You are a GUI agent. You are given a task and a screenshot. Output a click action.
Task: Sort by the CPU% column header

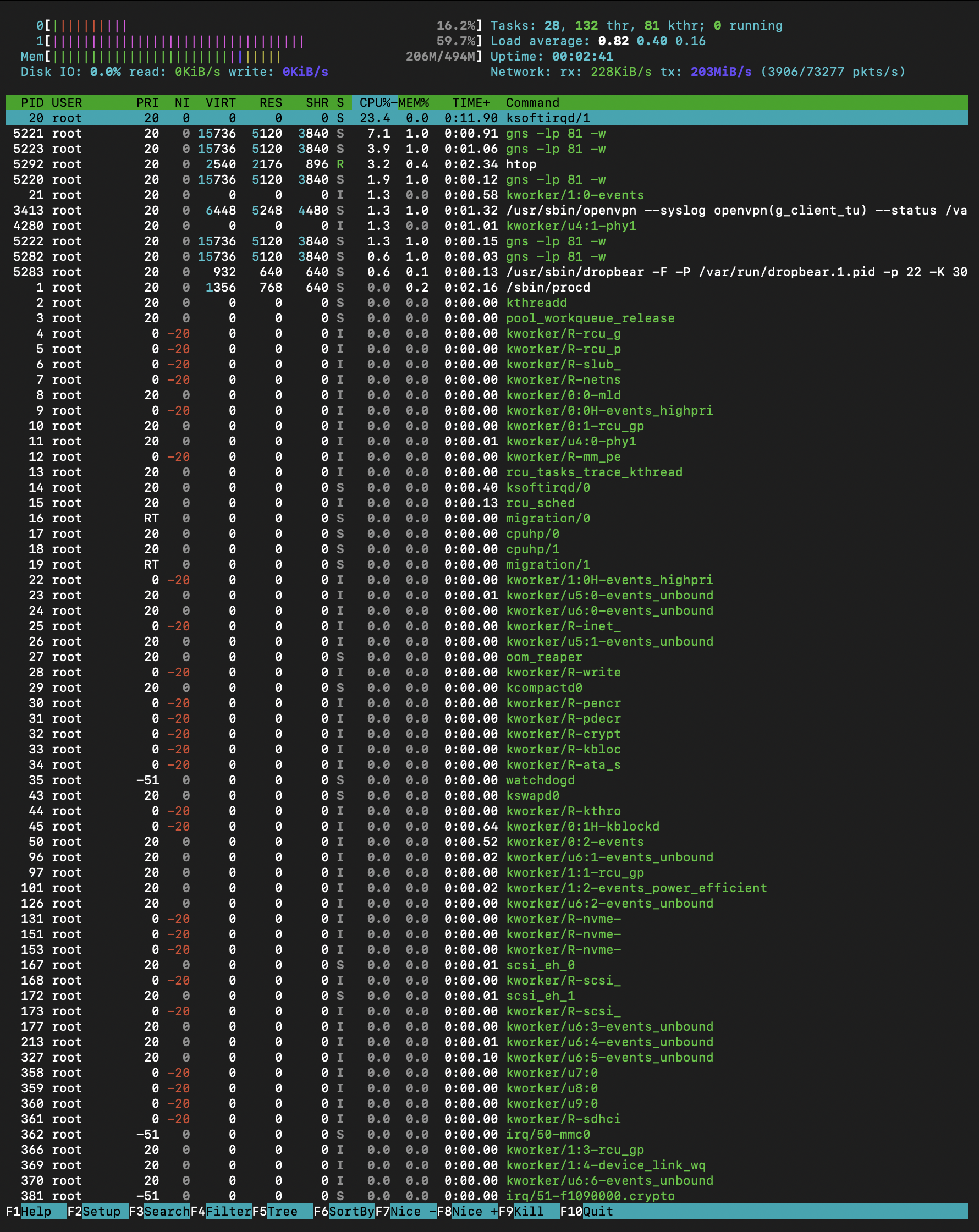(375, 103)
